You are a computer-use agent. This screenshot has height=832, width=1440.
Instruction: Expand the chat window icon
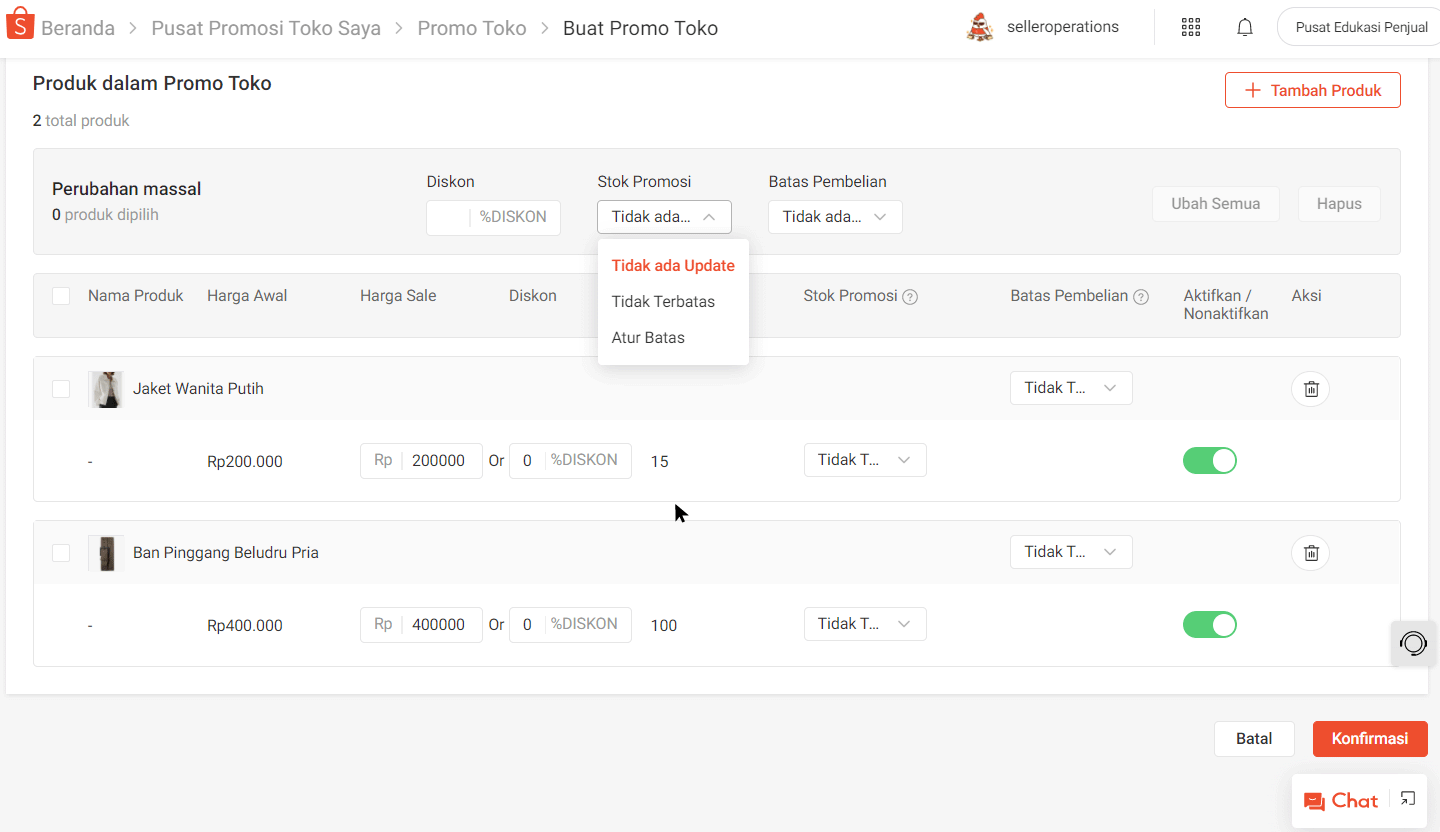1408,798
